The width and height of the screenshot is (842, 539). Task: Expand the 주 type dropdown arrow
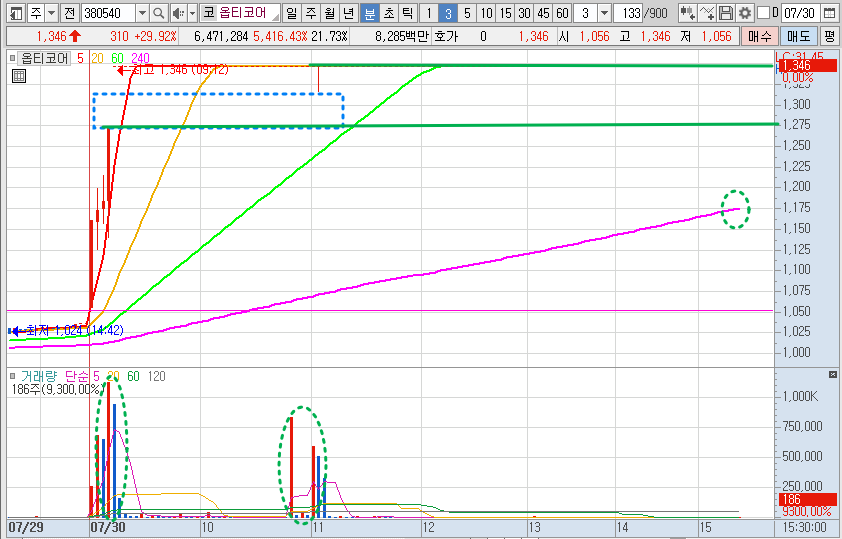coord(52,13)
